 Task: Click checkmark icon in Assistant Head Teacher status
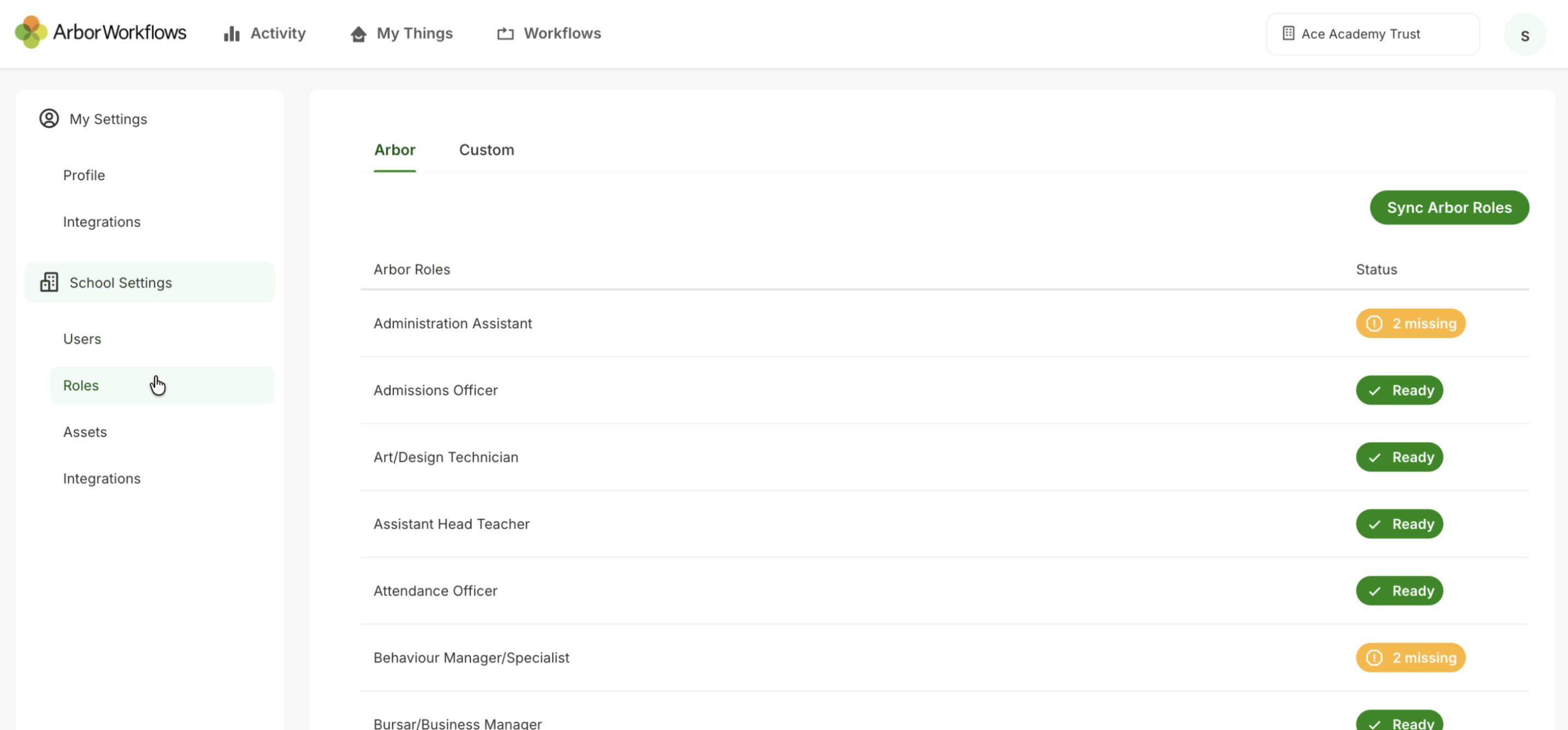(1375, 524)
